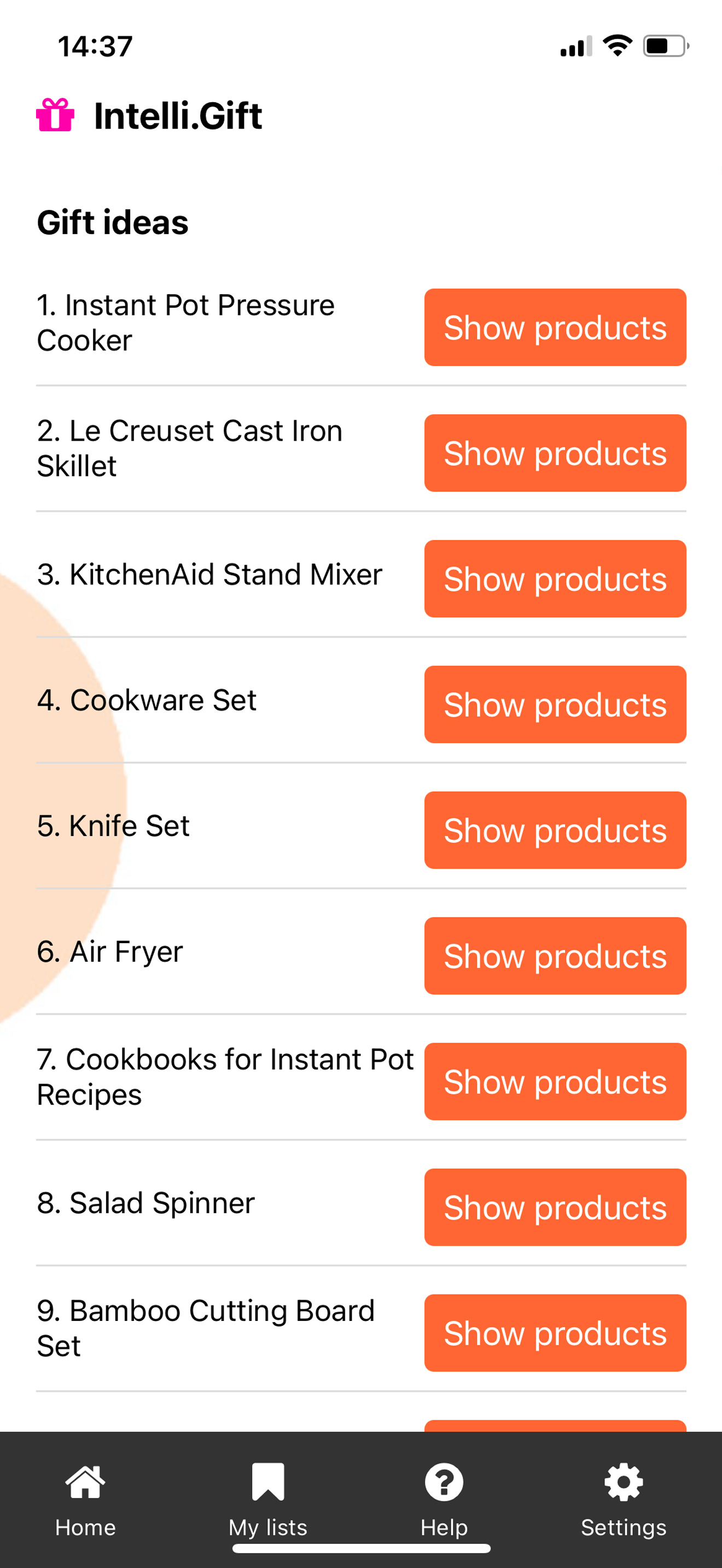Select the Settings label in bottom bar
Screen dimensions: 722x1568
(624, 1527)
